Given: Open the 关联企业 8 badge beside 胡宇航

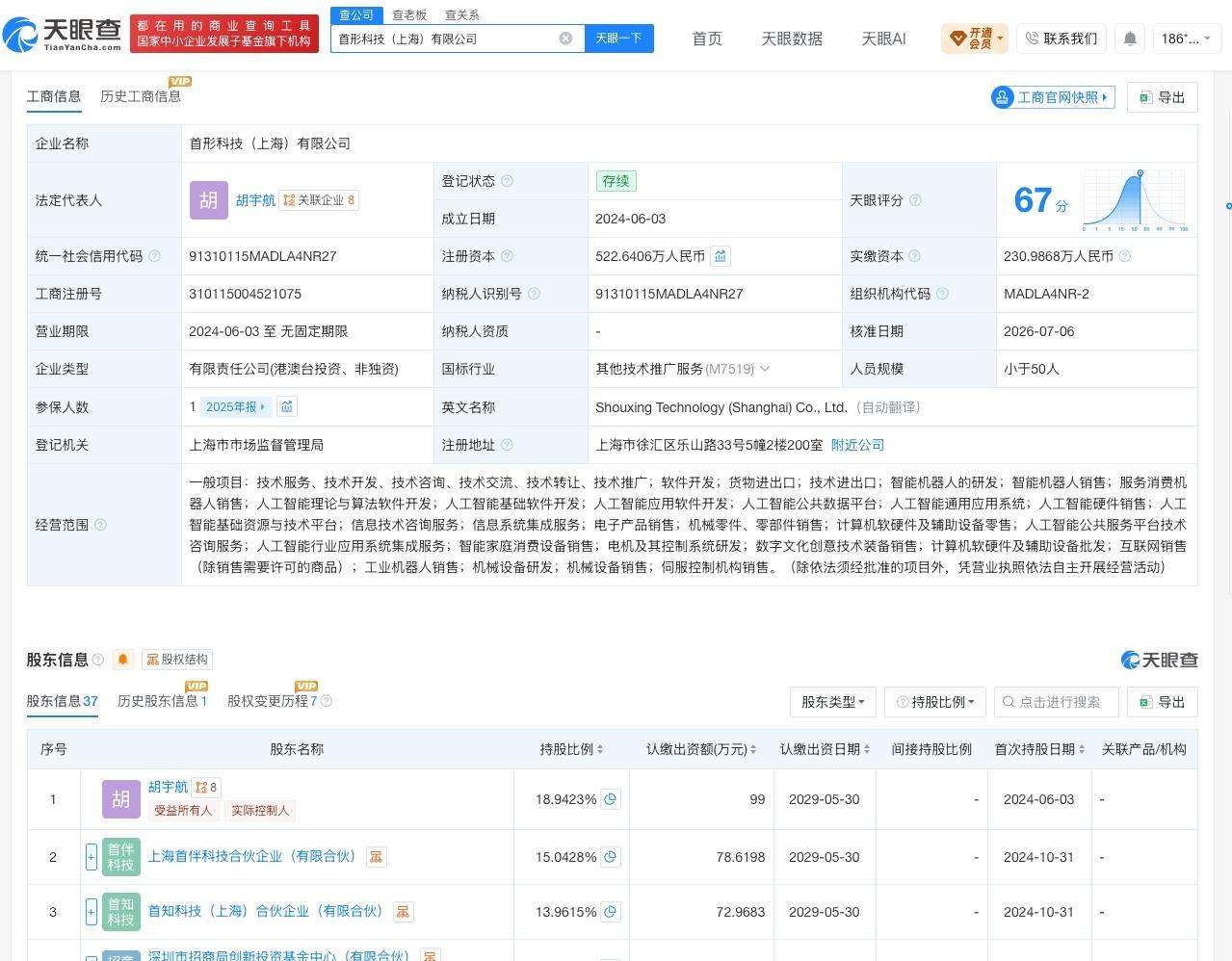Looking at the screenshot, I should [x=319, y=200].
